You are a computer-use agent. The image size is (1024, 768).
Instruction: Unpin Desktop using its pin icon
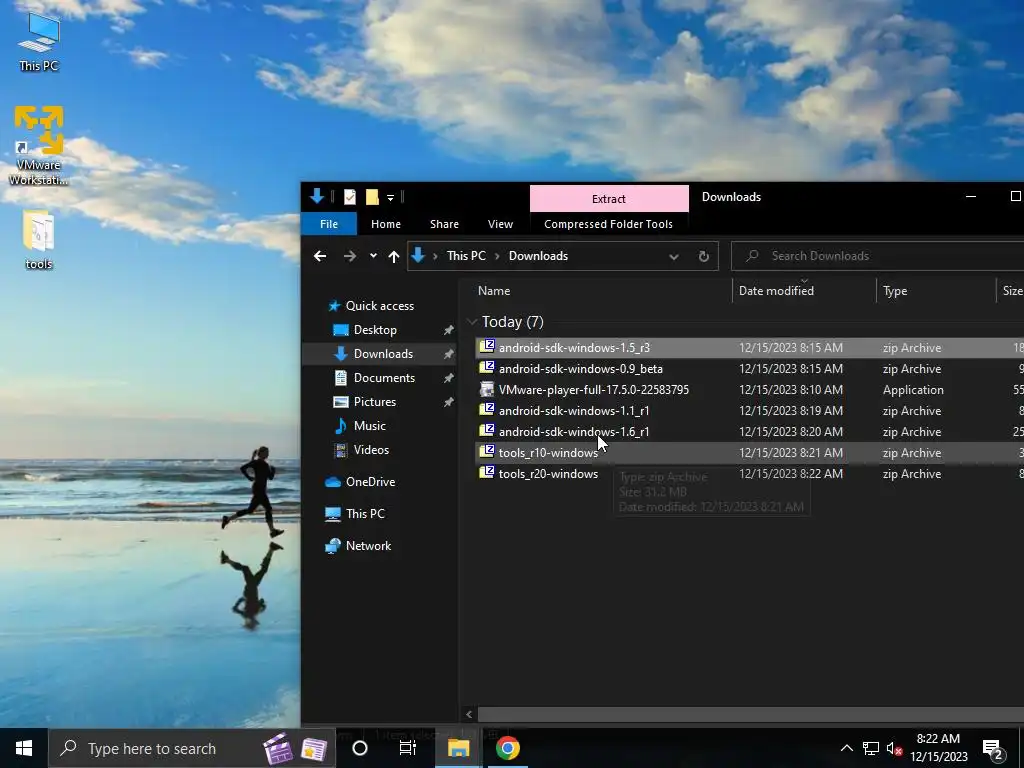pyautogui.click(x=449, y=330)
